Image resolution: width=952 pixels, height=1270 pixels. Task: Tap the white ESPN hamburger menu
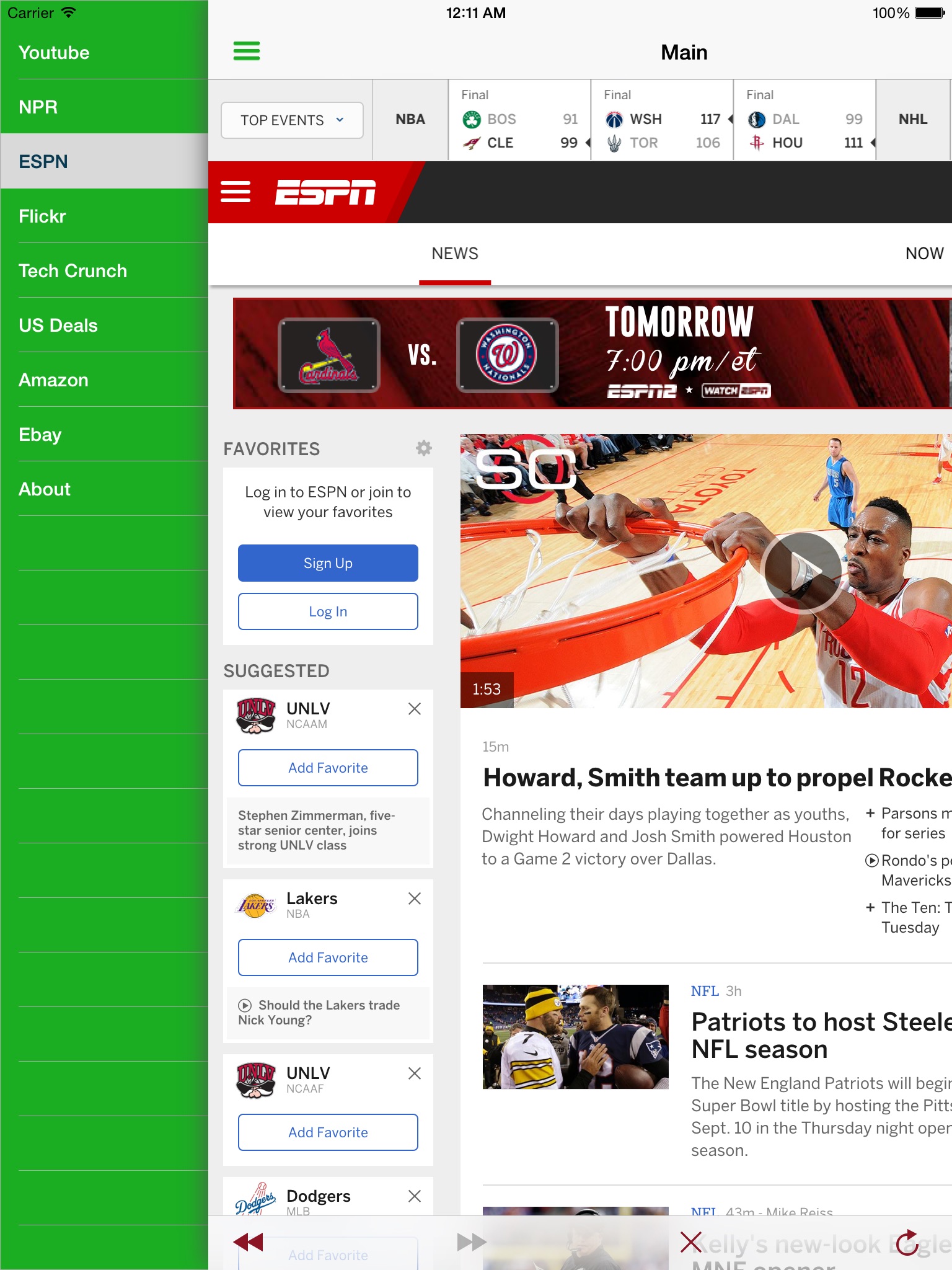[x=236, y=192]
